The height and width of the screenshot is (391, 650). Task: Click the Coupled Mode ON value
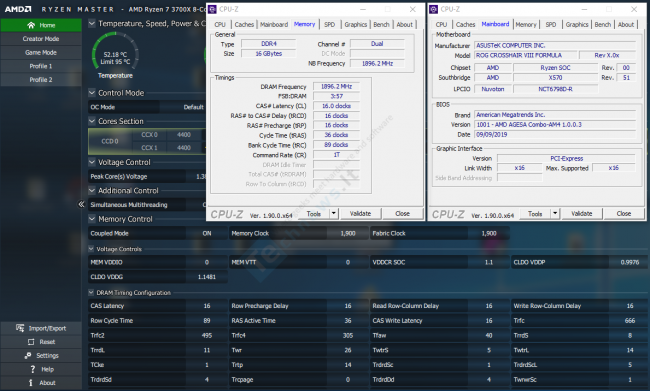(x=206, y=233)
